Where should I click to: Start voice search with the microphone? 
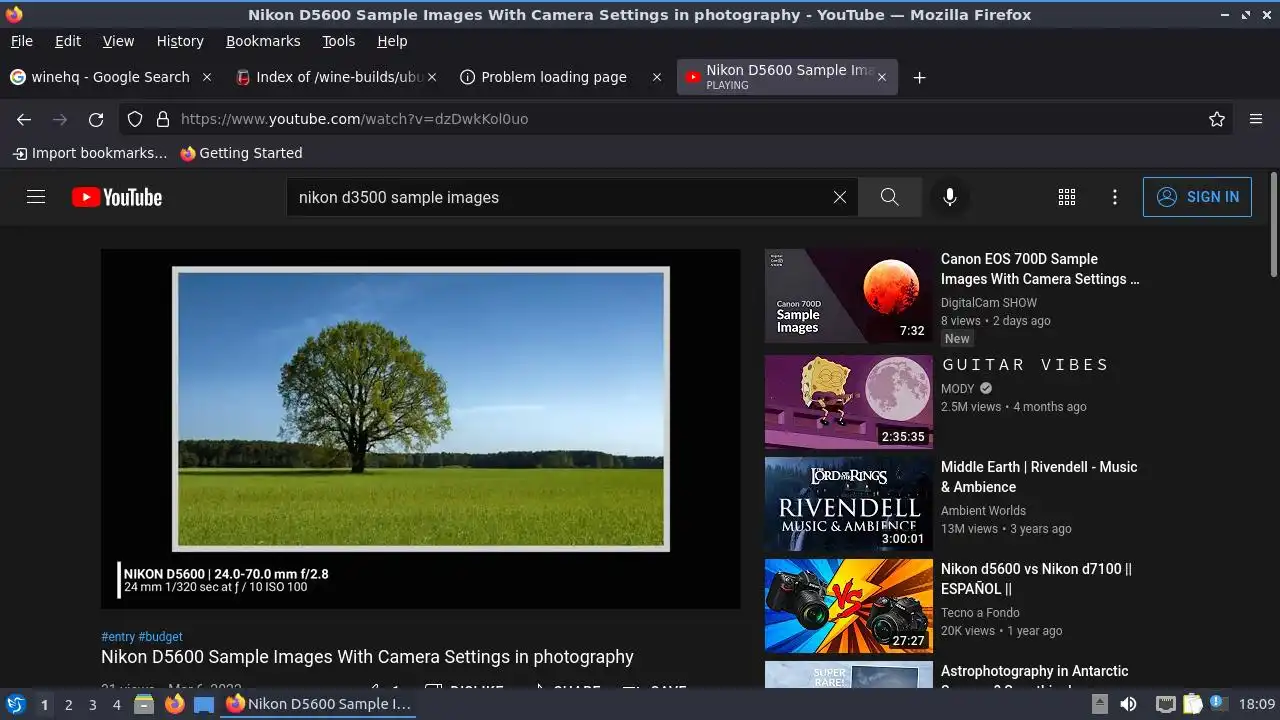[x=950, y=197]
